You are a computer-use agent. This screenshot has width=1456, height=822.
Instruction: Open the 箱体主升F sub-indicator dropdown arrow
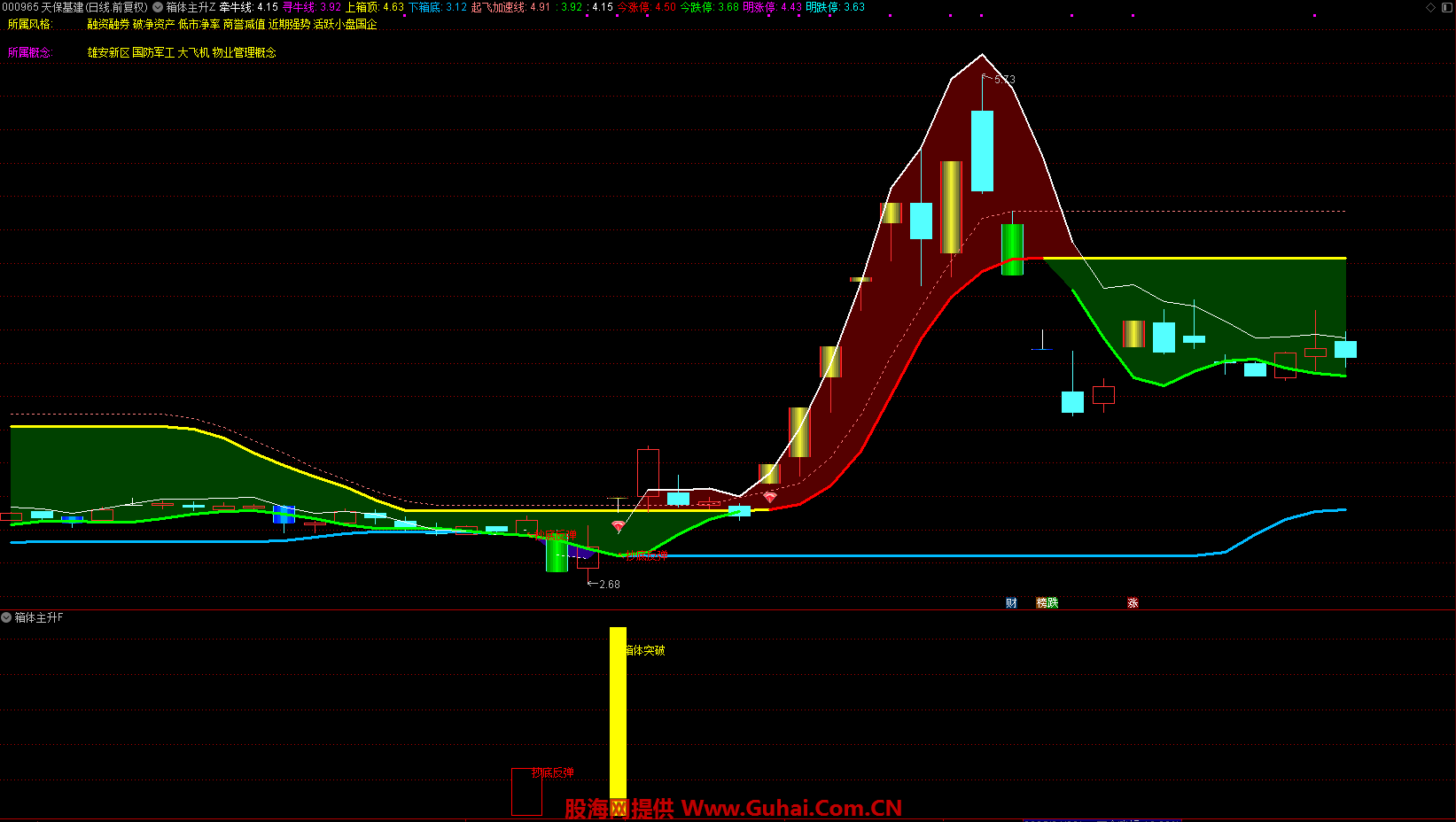6,617
